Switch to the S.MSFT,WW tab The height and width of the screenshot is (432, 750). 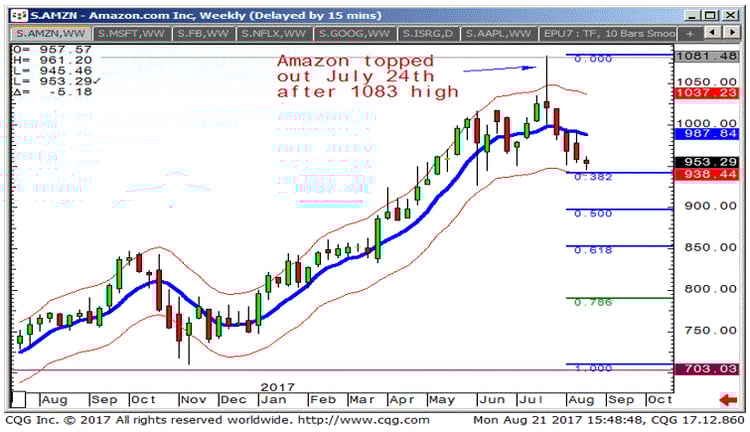(x=132, y=33)
